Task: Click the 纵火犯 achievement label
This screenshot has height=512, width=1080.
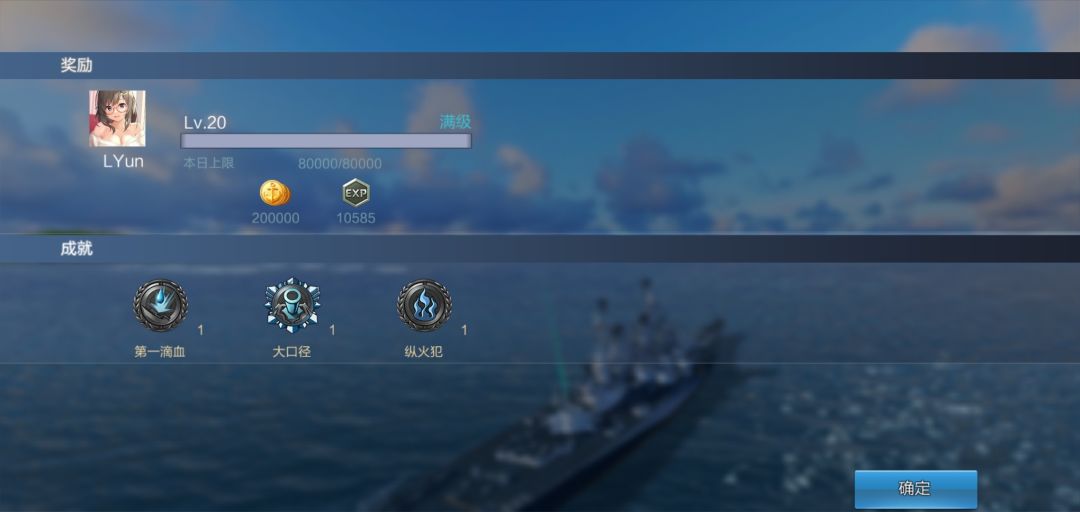Action: [x=424, y=352]
